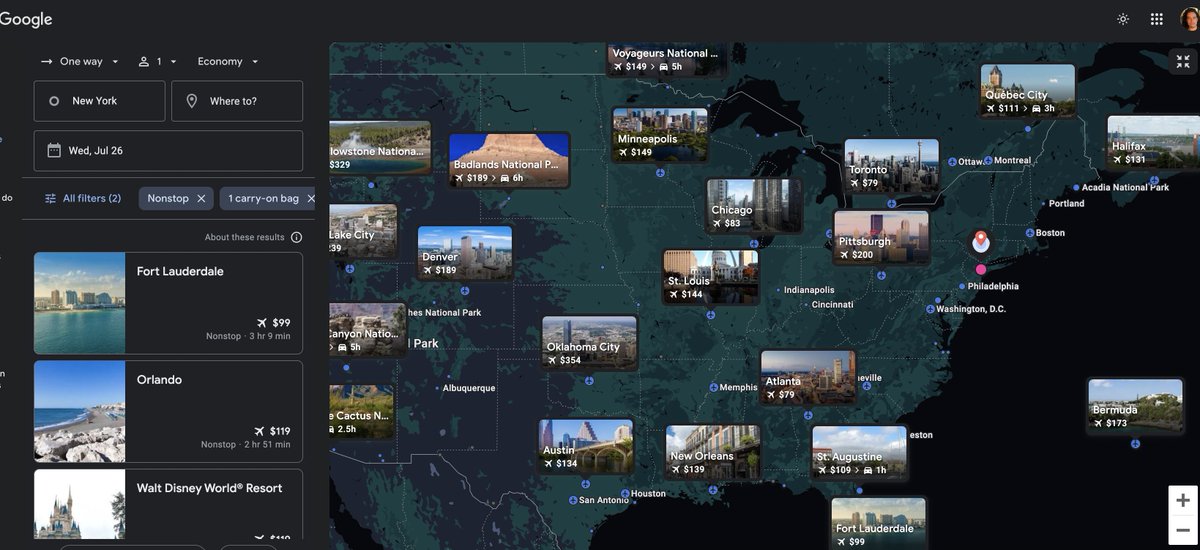Screen dimensions: 1200x550
Task: Click the Memphis map label
Action: pos(738,388)
